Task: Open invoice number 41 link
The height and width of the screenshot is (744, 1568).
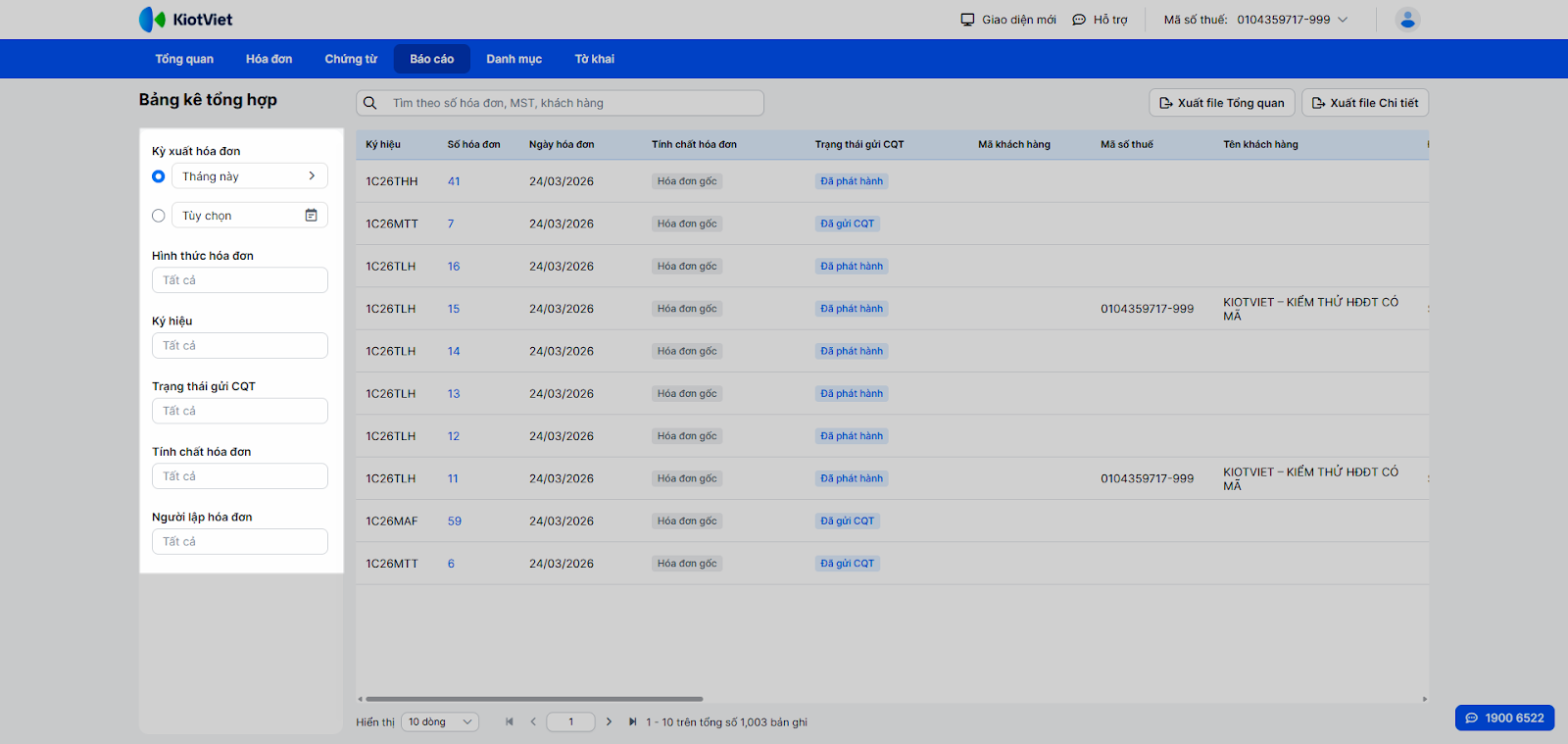Action: pos(454,181)
